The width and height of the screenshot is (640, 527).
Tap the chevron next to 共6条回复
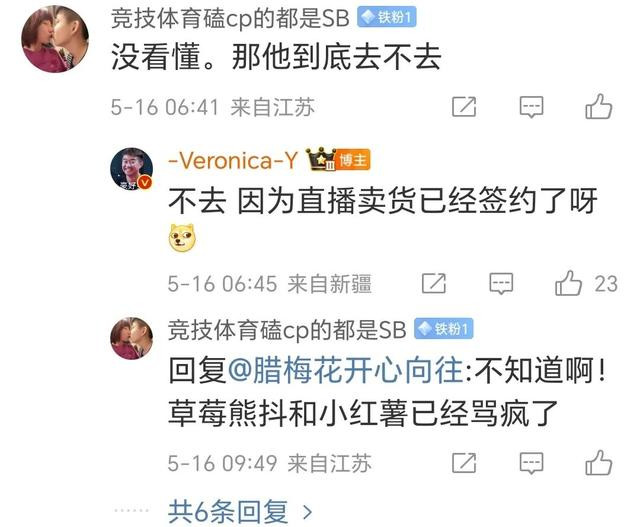[307, 512]
